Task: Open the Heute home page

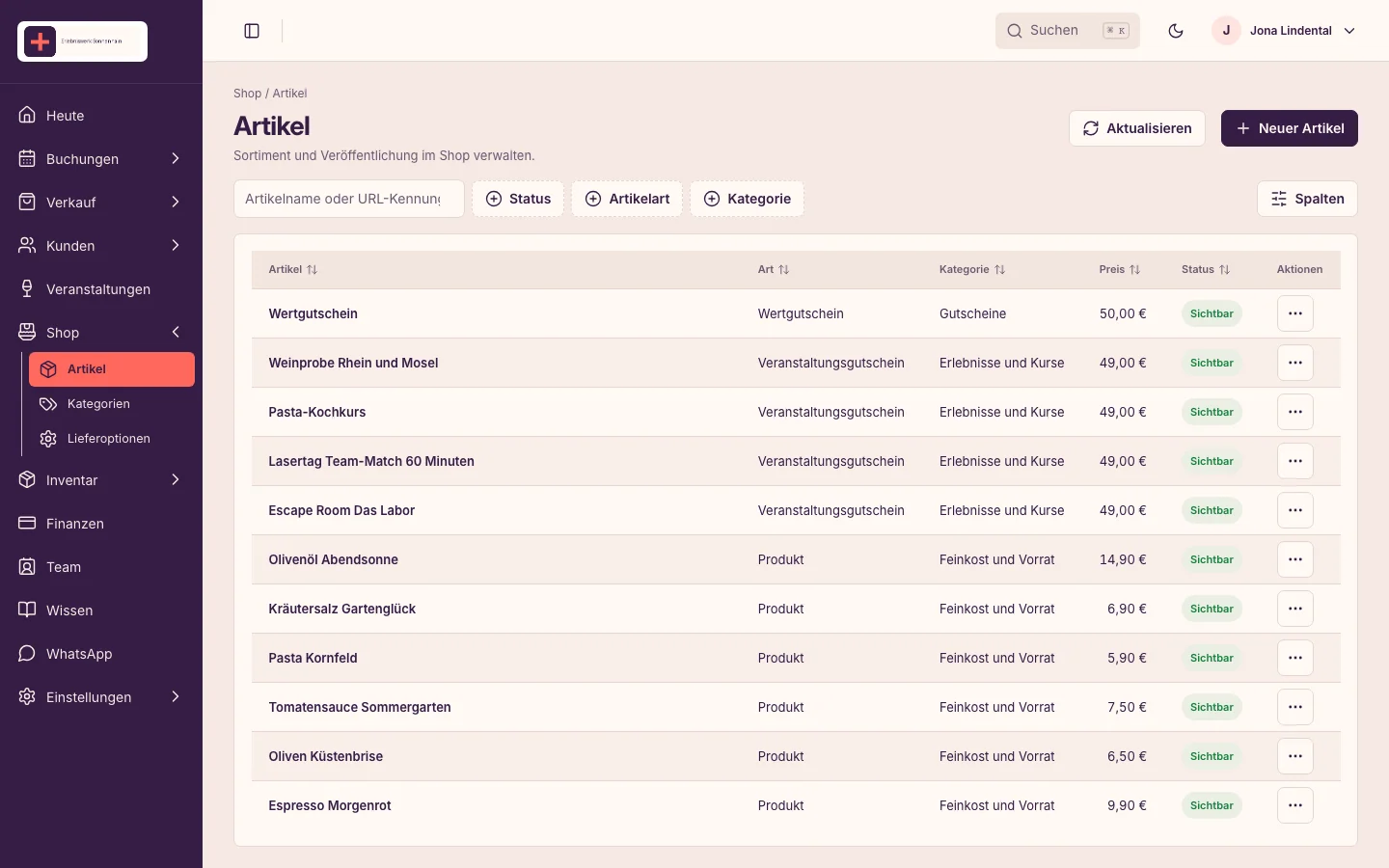Action: (x=101, y=116)
